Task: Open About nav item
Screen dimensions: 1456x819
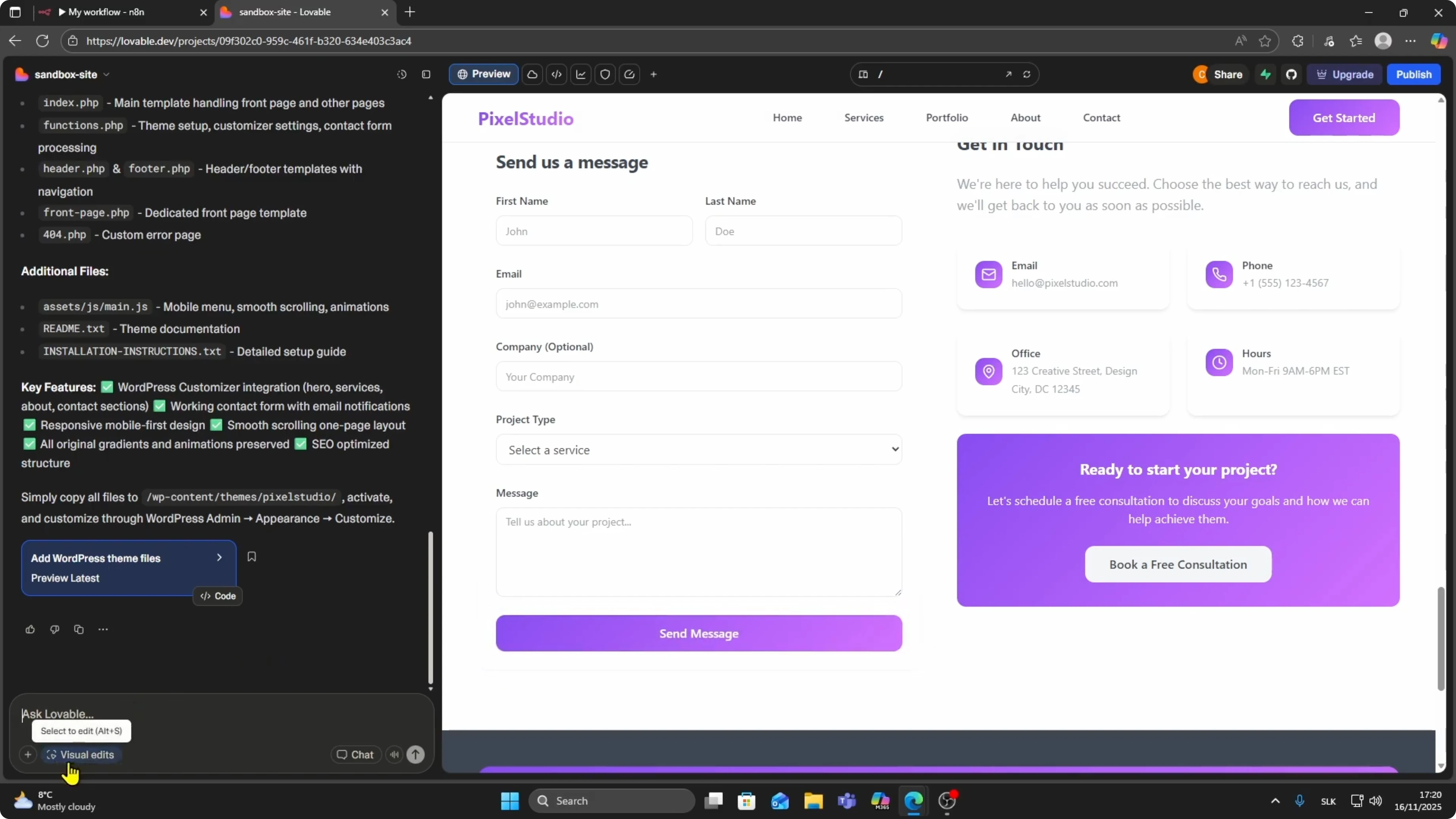Action: (1025, 118)
